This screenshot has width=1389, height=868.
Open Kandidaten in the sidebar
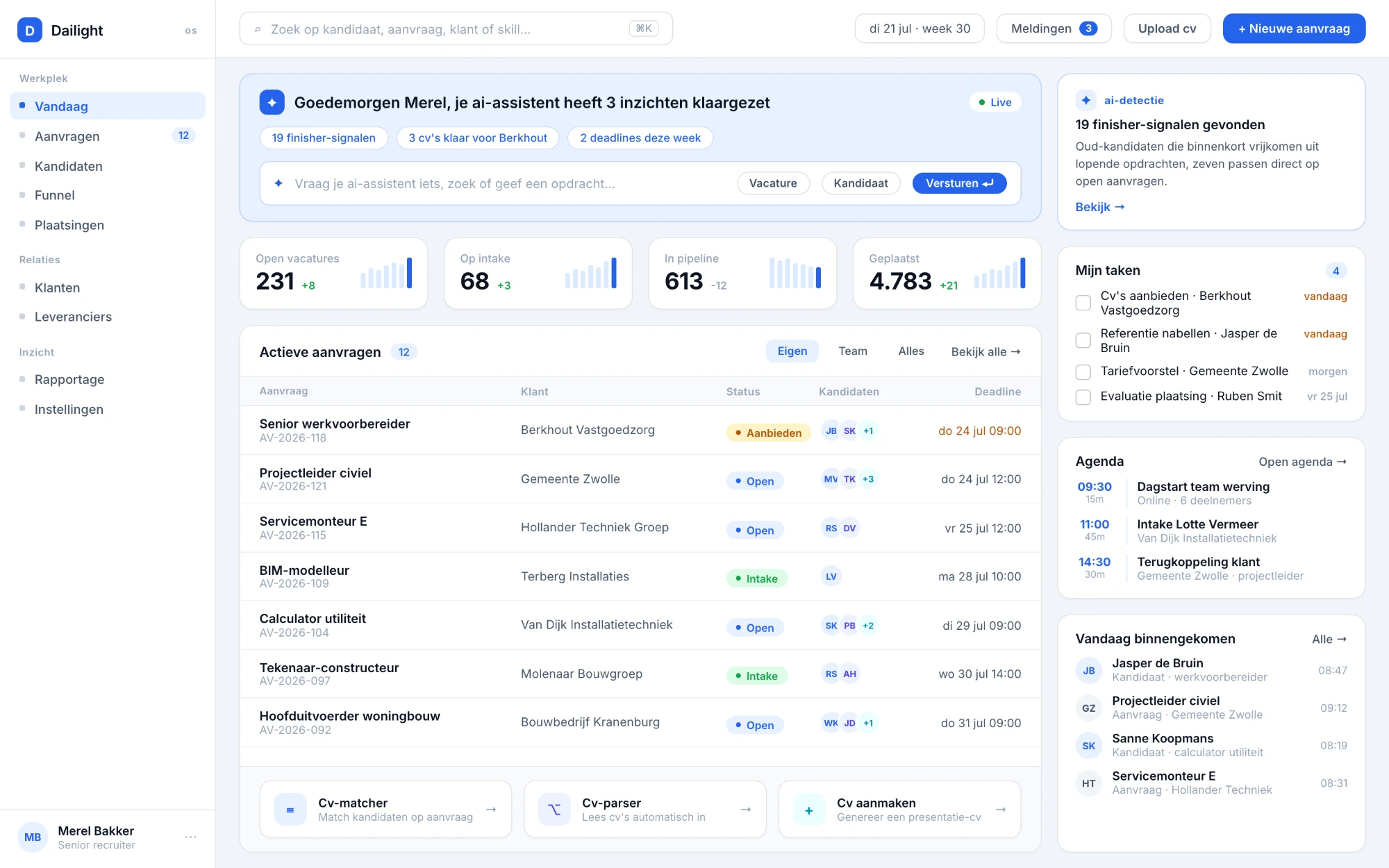[108, 166]
